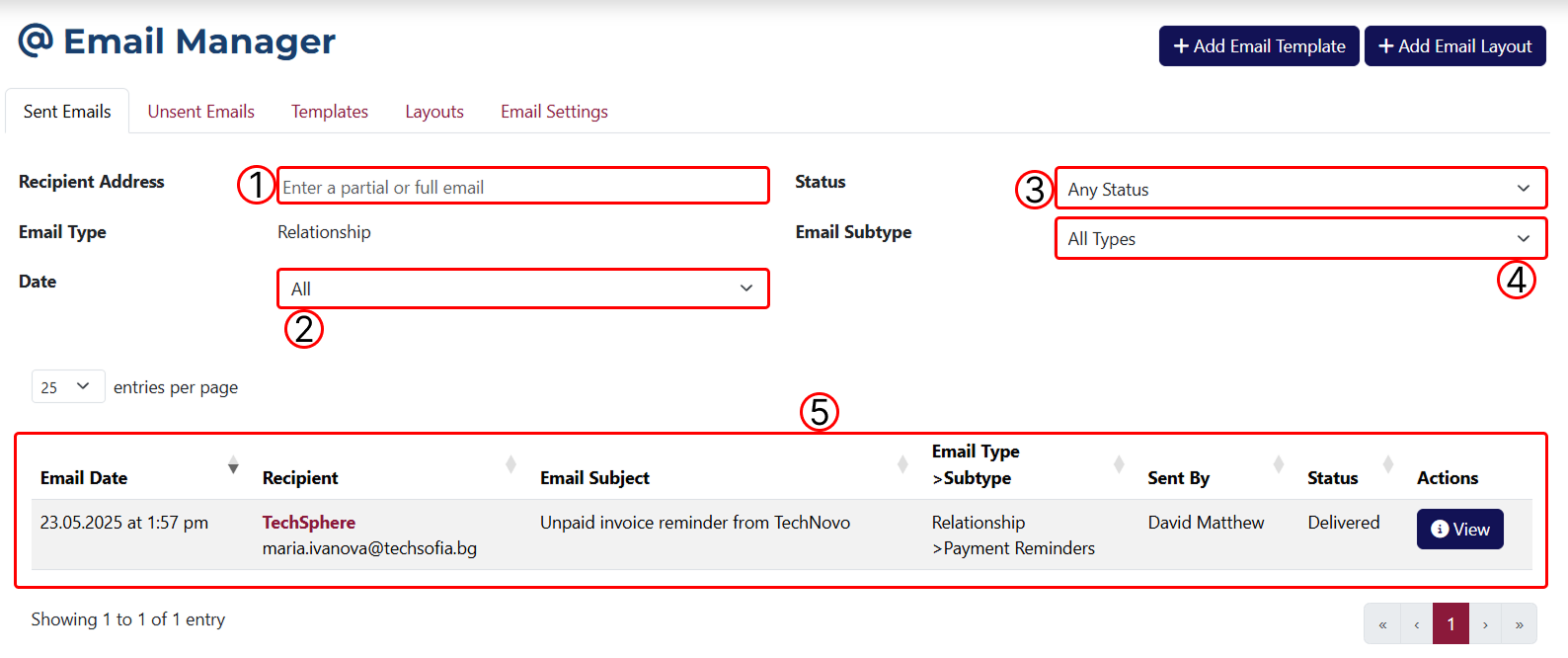
Task: Open the Date filter dropdown
Action: [523, 288]
